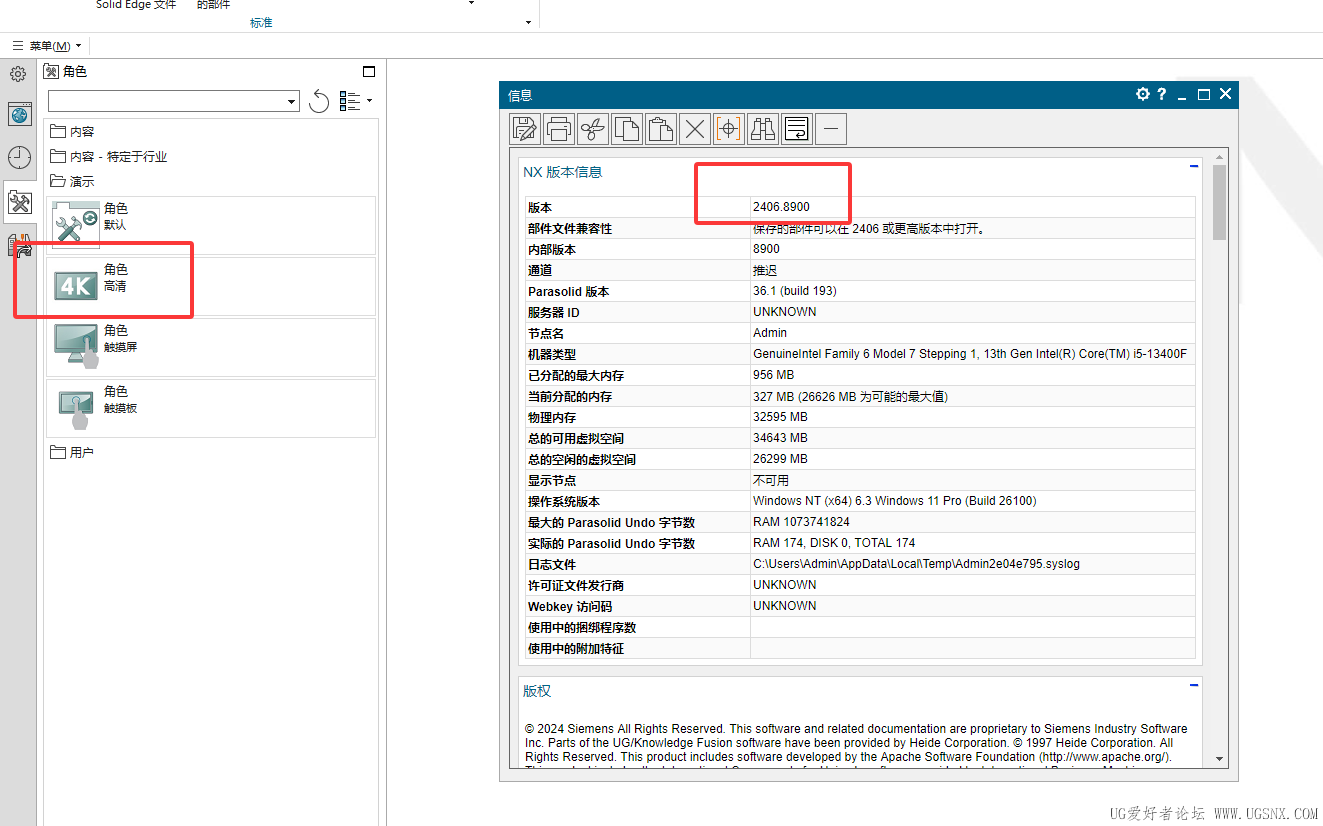
Task: Click the Delete X icon in toolbar
Action: (695, 128)
